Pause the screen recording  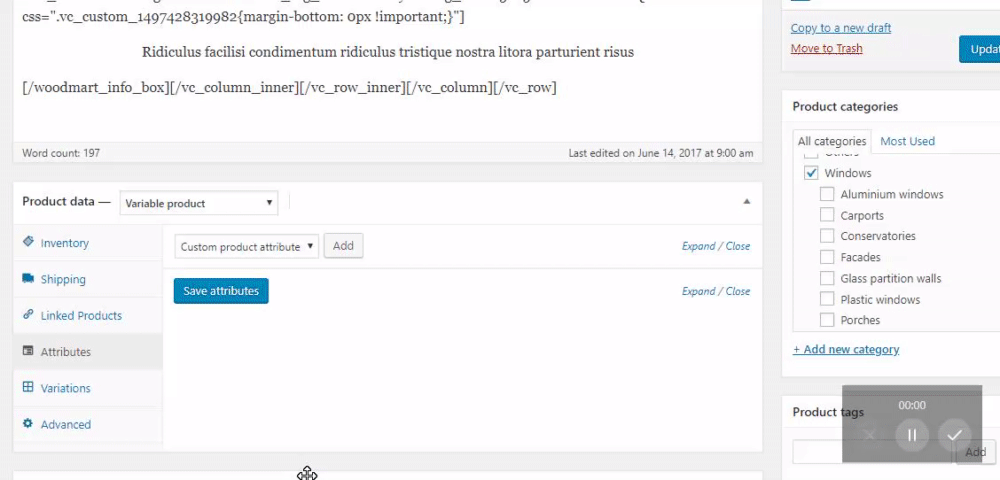coord(911,435)
